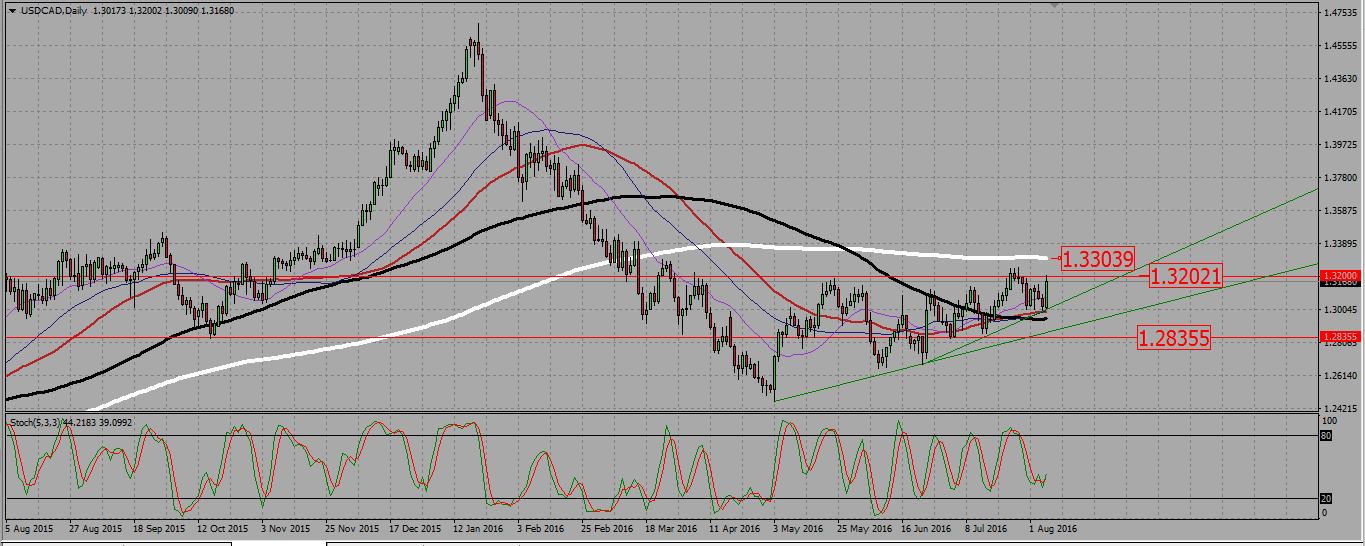Select the OHLC values 1.30173 1.32002 1.30090 1.31680
This screenshot has height=546, width=1365.
pos(164,11)
